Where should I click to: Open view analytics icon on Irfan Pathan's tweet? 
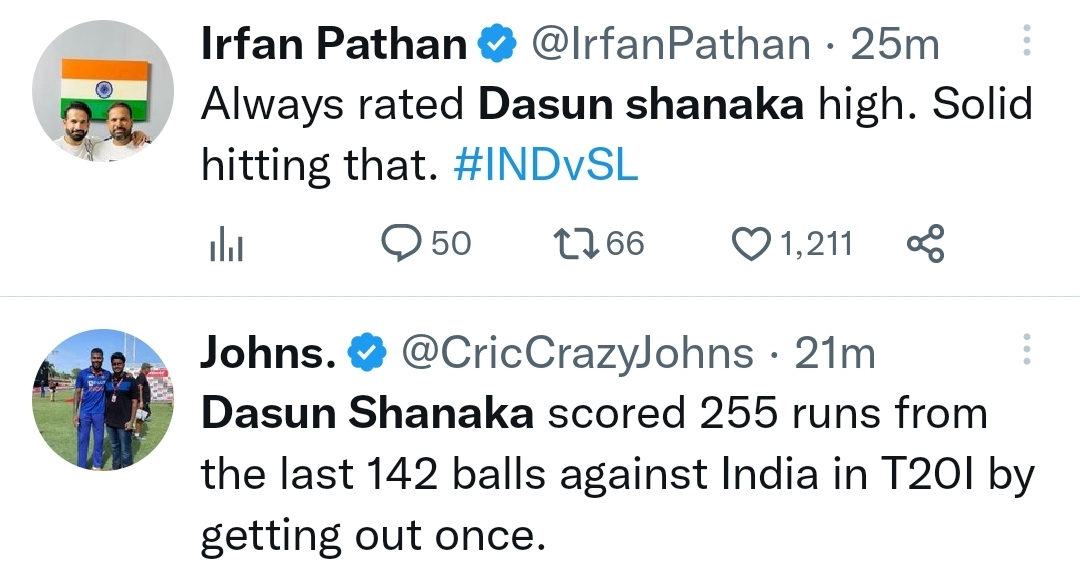click(226, 244)
